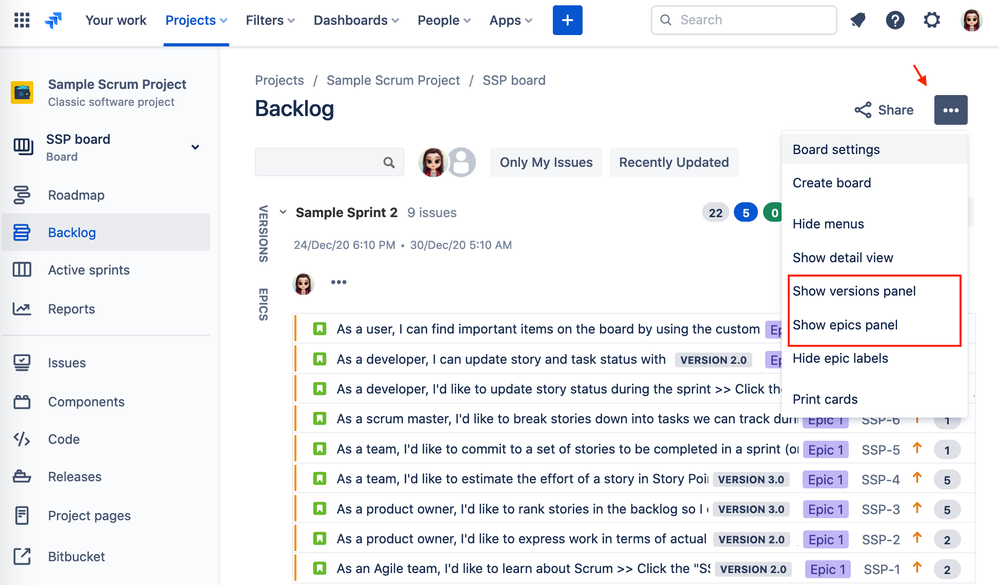Open the help question mark icon
Screen dimensions: 999x585
tap(895, 20)
